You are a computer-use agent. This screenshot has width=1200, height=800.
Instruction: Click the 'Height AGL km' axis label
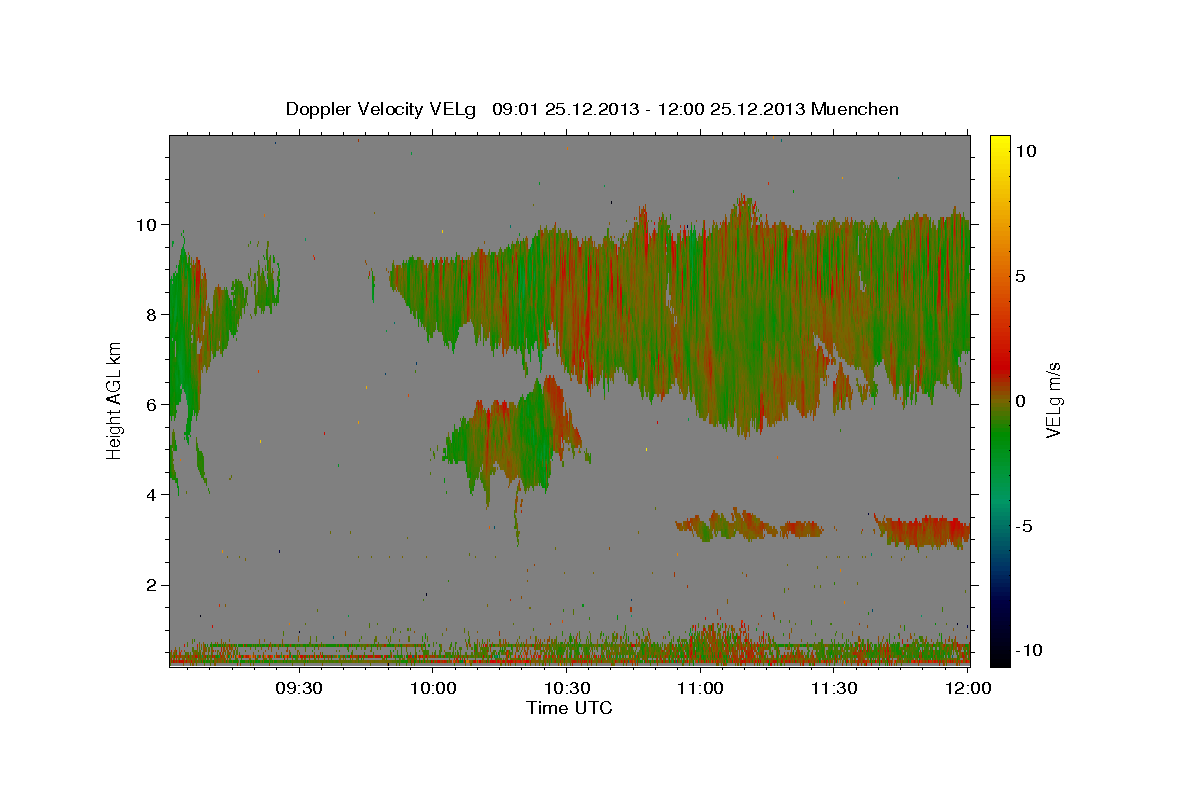[115, 401]
